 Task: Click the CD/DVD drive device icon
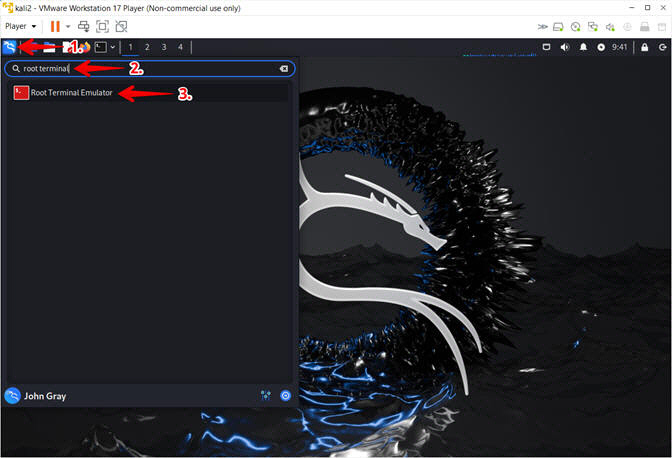tap(576, 27)
